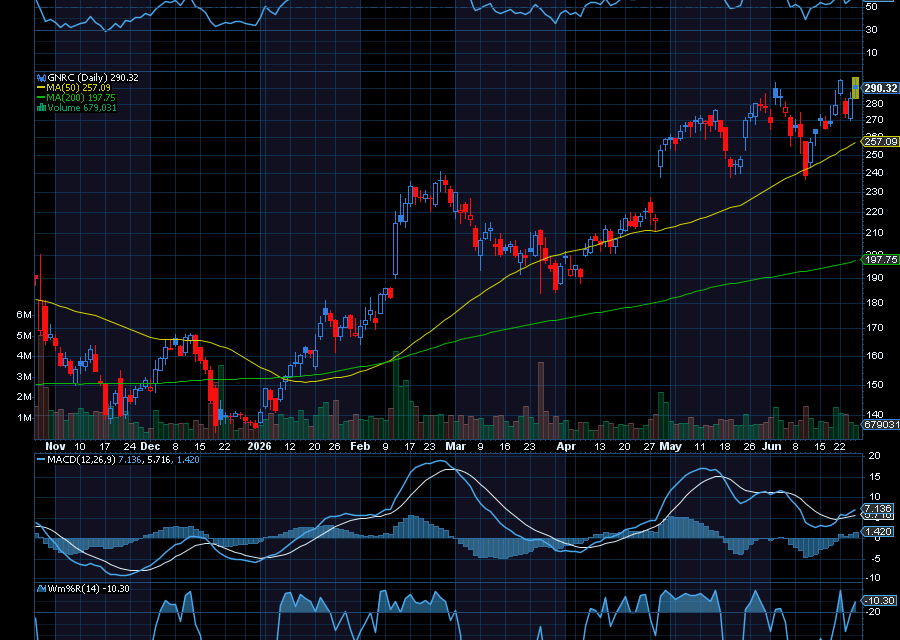
Task: Click the 'Mar' label on the date axis
Action: pyautogui.click(x=456, y=447)
